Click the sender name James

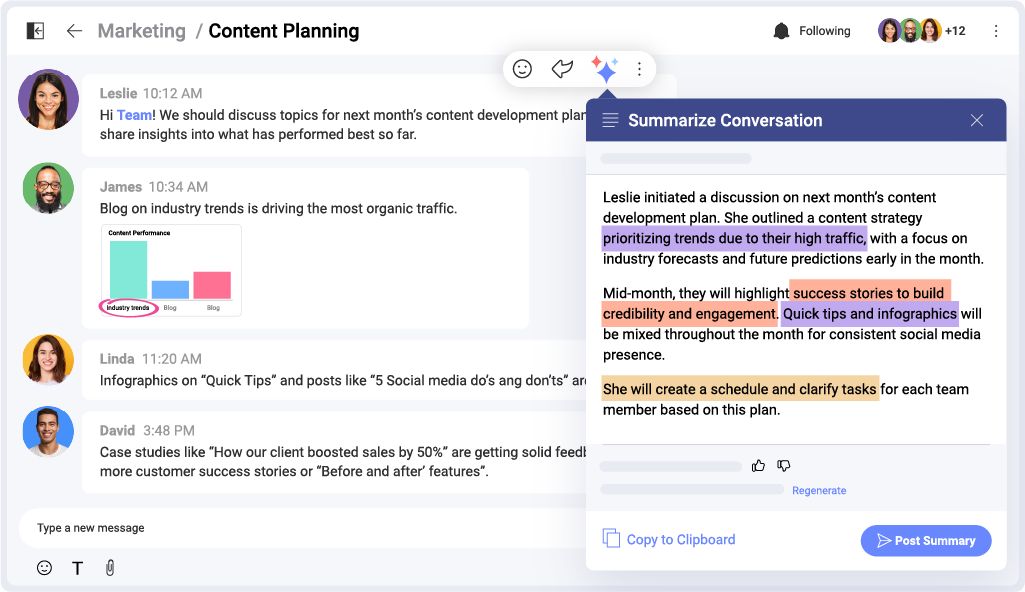121,187
